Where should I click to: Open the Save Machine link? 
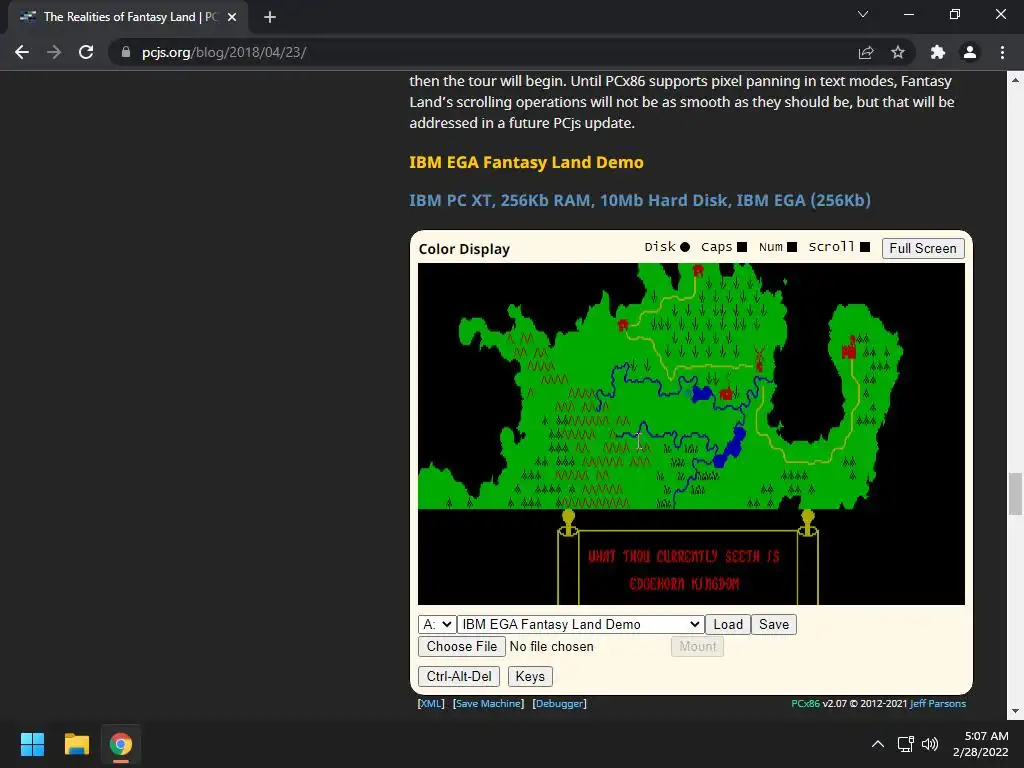click(x=488, y=703)
